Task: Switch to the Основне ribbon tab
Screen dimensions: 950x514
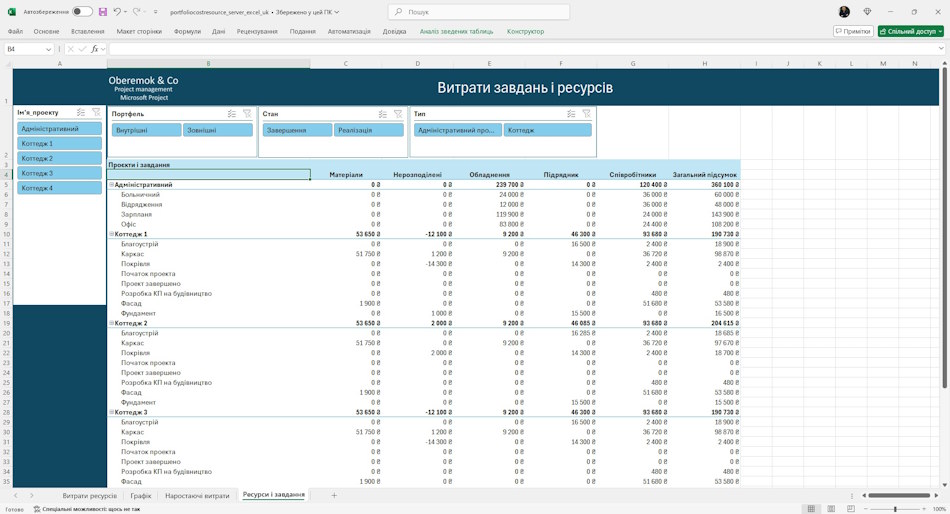Action: [x=47, y=32]
